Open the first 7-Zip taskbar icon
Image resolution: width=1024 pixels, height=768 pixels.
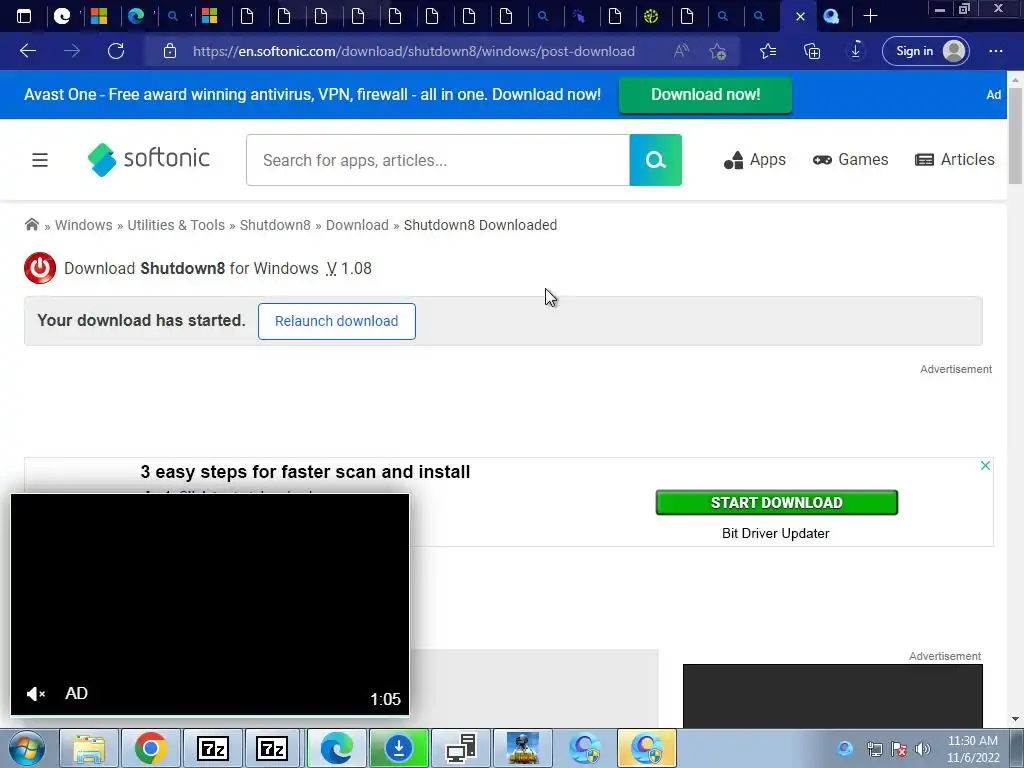click(x=213, y=748)
